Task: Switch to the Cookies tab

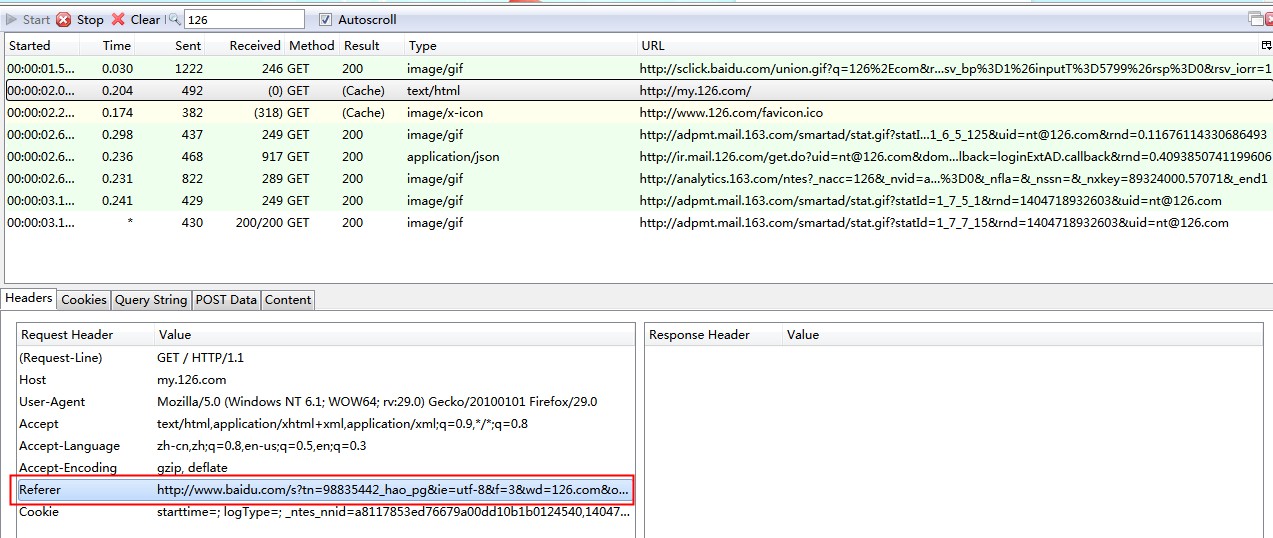Action: coord(84,300)
